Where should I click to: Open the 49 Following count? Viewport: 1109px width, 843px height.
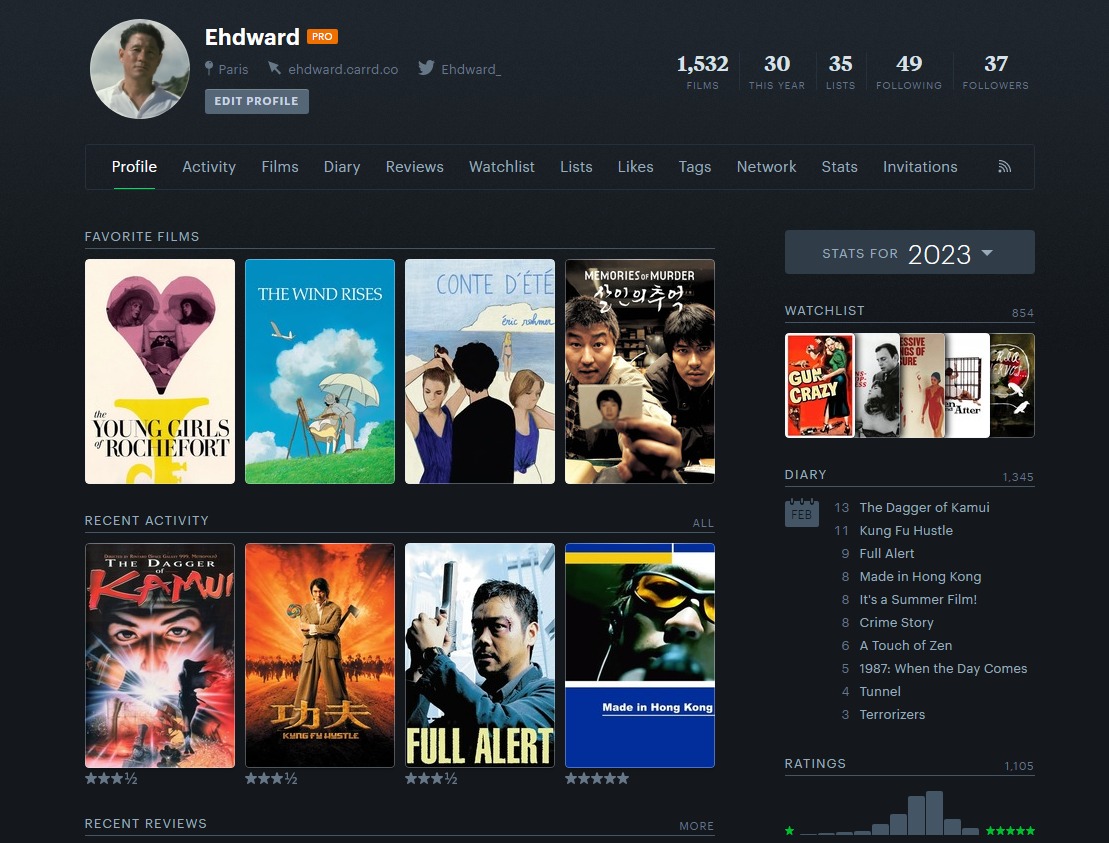pyautogui.click(x=909, y=71)
